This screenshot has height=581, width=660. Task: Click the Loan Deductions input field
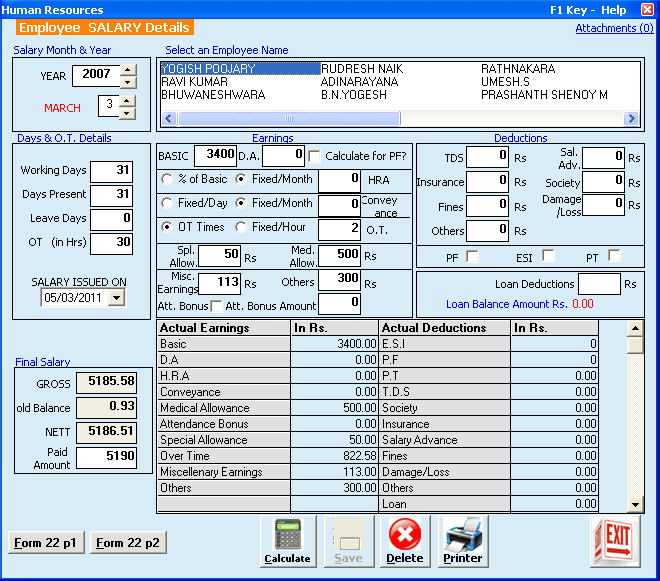[x=599, y=284]
